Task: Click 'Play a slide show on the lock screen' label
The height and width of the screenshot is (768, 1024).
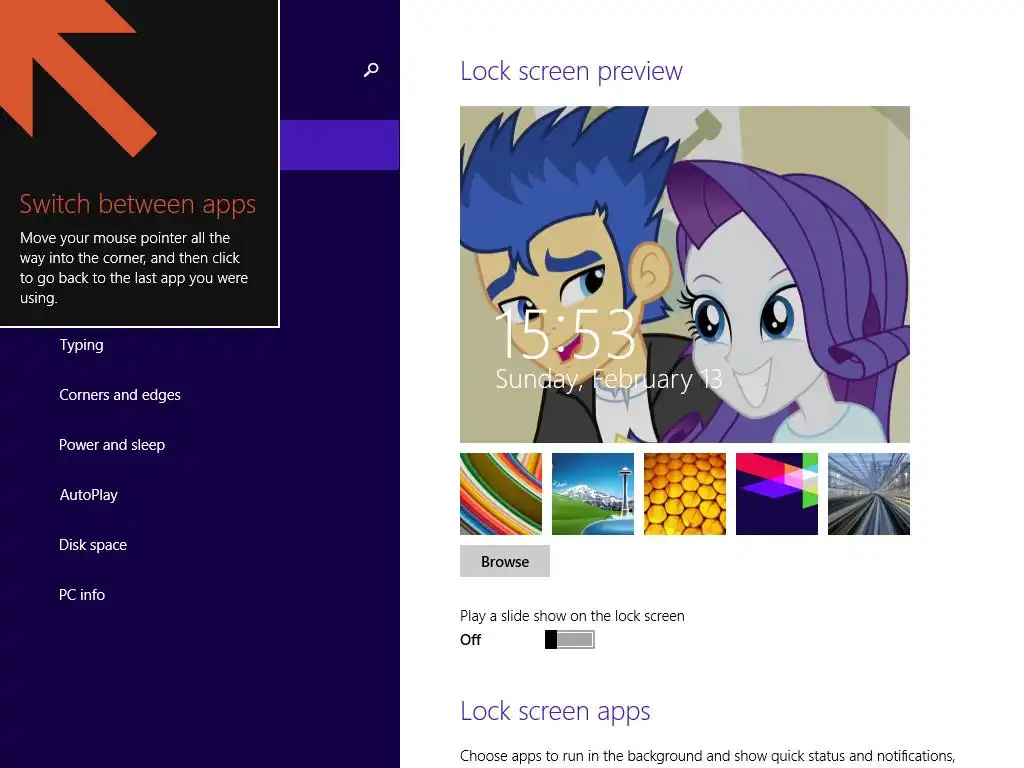Action: pyautogui.click(x=572, y=616)
